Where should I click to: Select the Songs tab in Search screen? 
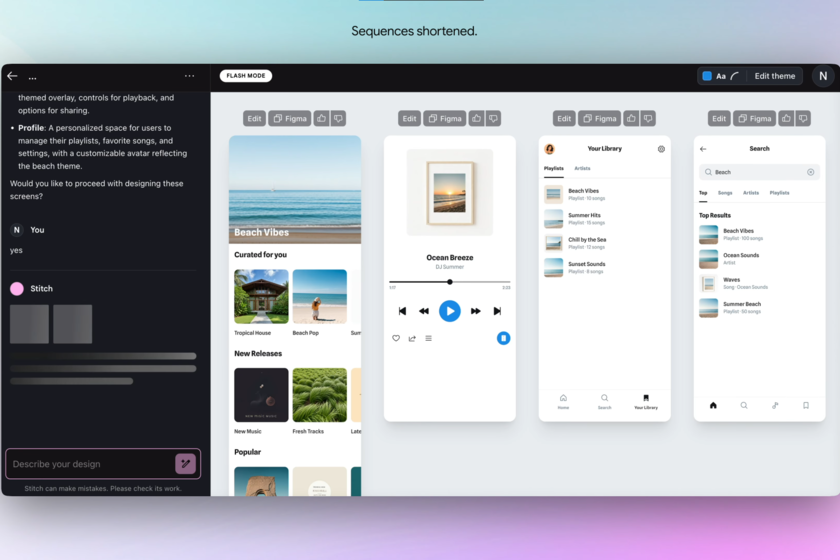click(x=725, y=192)
